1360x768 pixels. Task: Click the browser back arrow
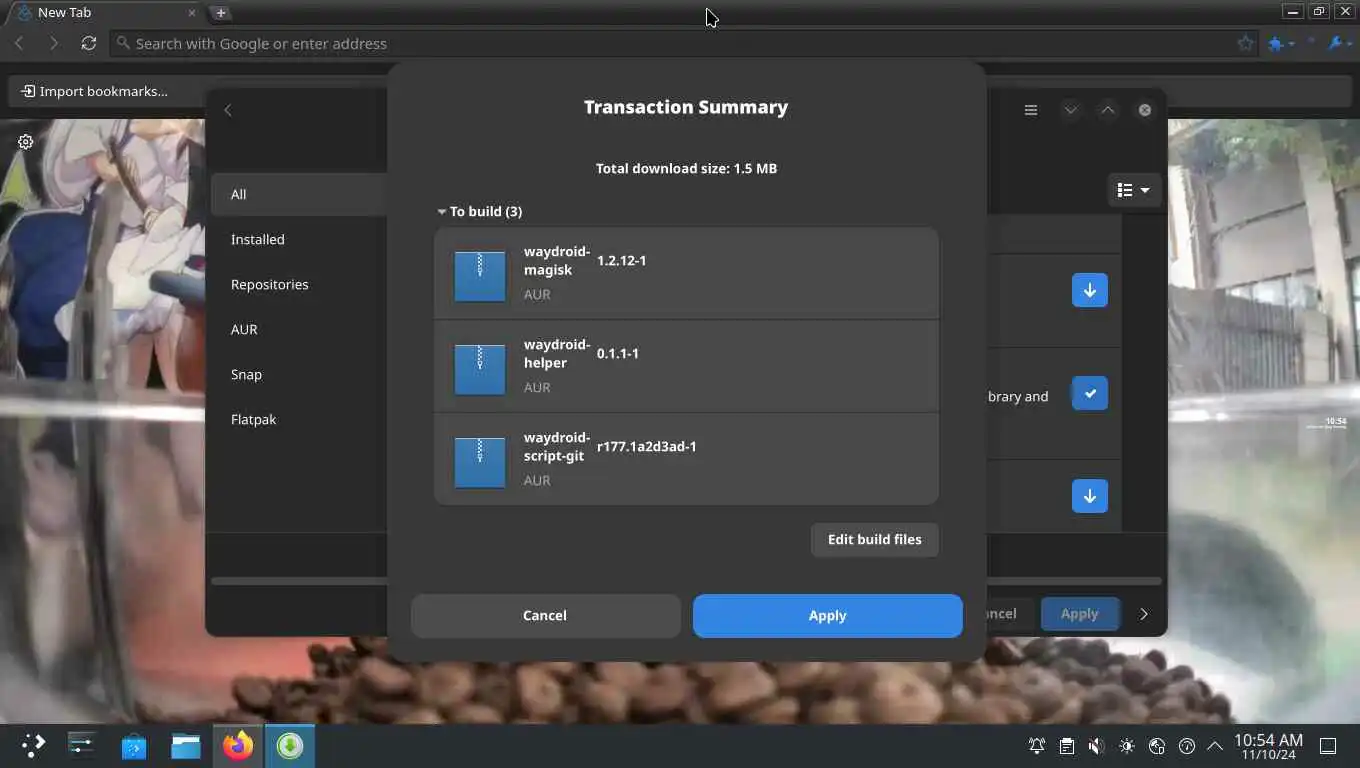(19, 43)
